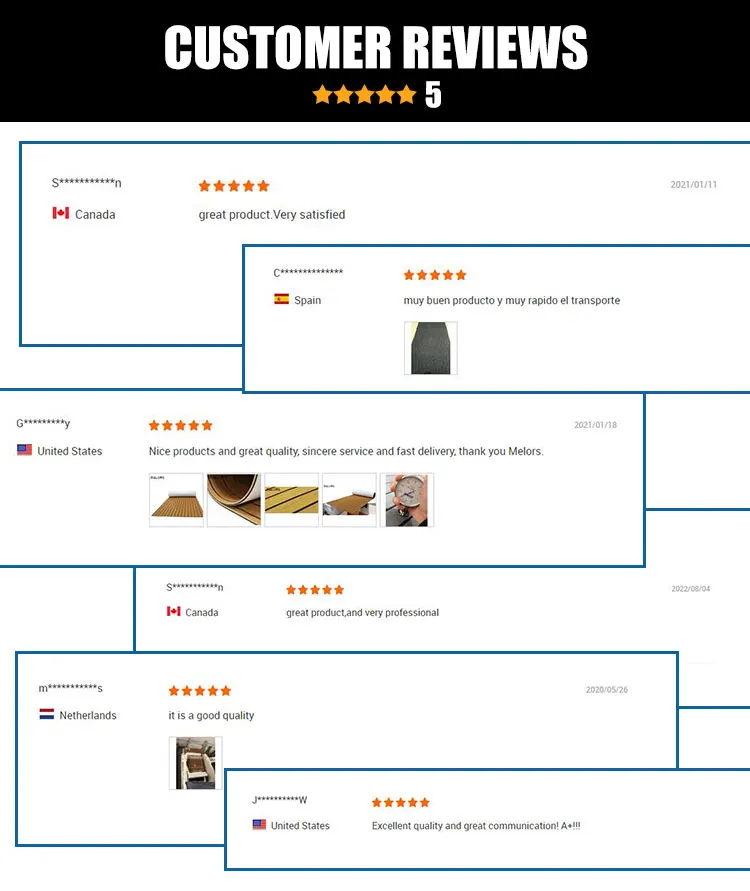Click the United States flag beside J**********W
This screenshot has height=891, width=750.
tap(259, 825)
